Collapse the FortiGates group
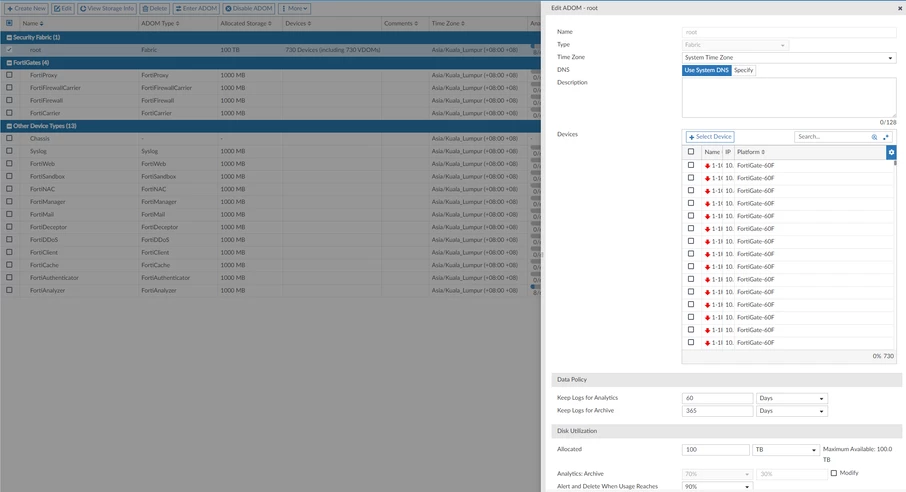Screen dimensions: 906x492 [9, 62]
